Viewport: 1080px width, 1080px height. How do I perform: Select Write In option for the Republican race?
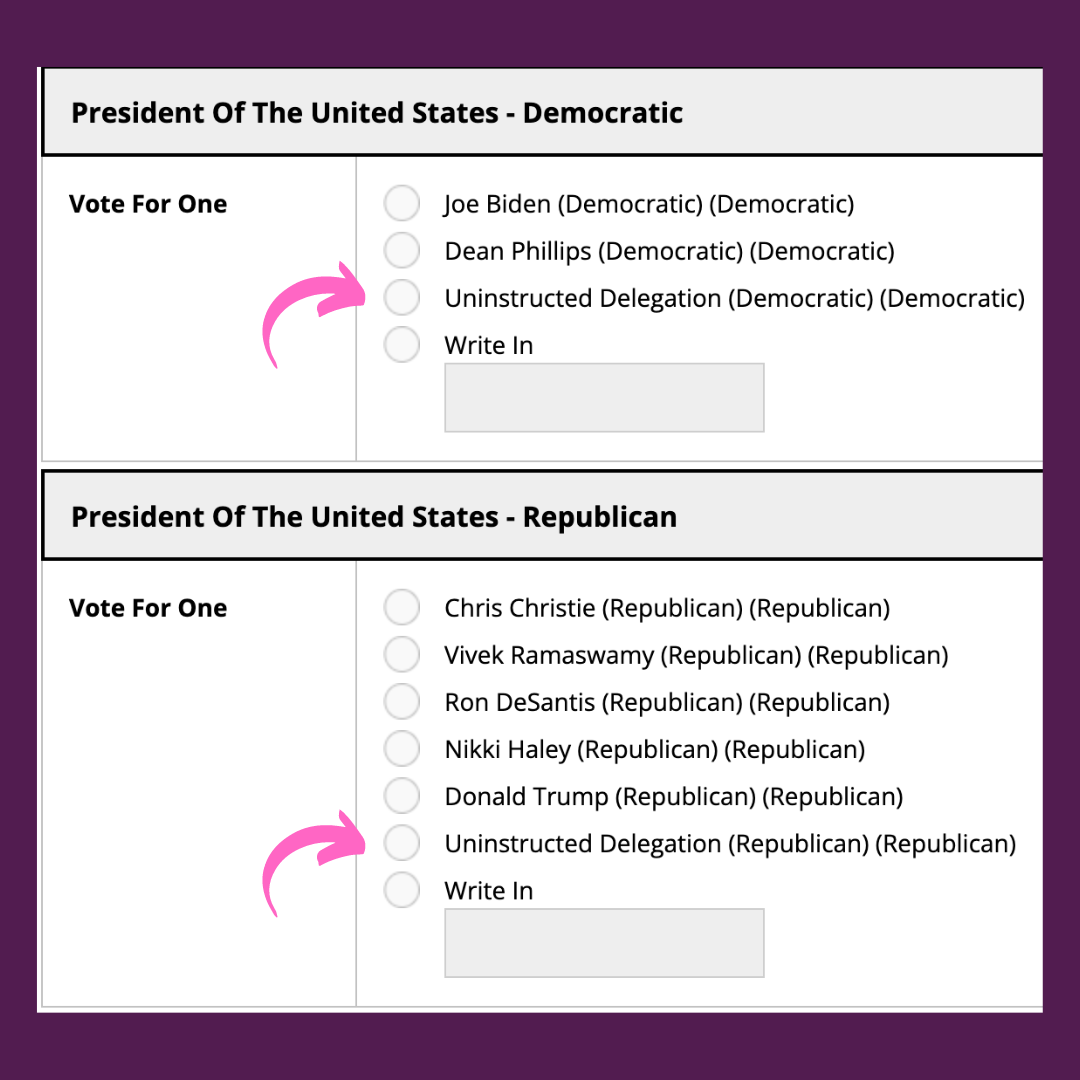(x=401, y=889)
